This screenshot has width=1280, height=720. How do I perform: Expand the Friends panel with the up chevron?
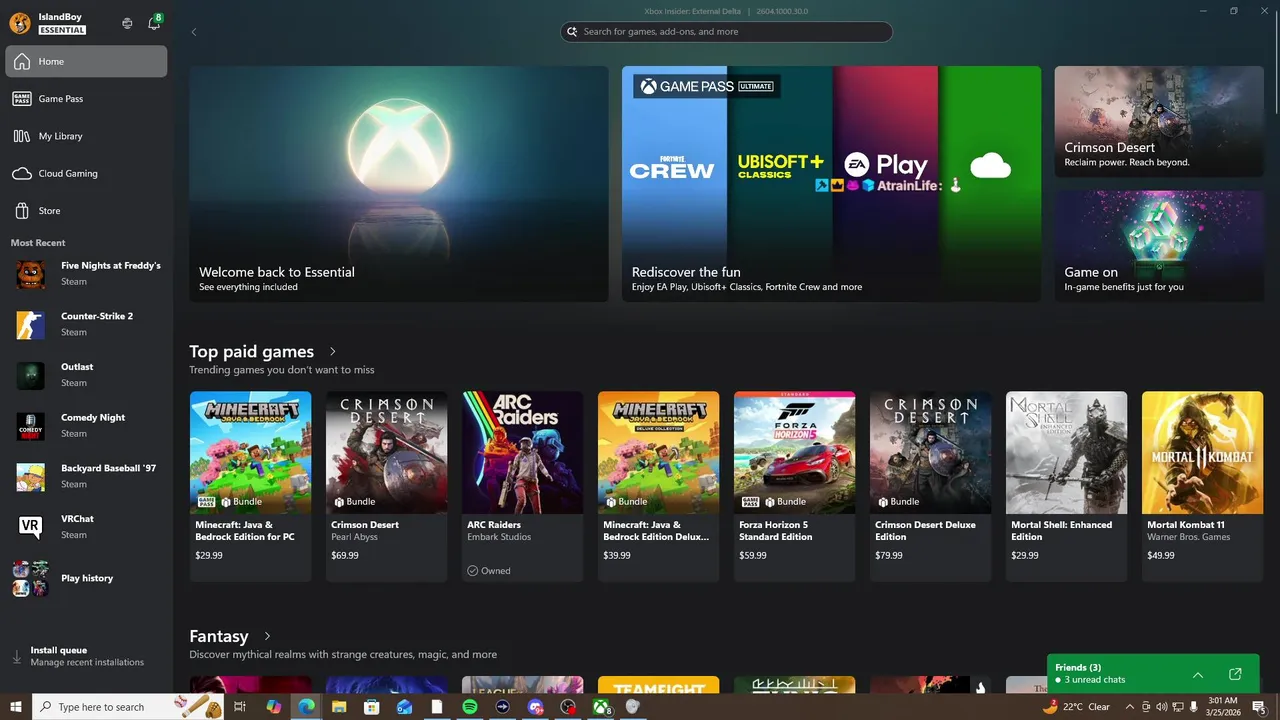pyautogui.click(x=1198, y=674)
